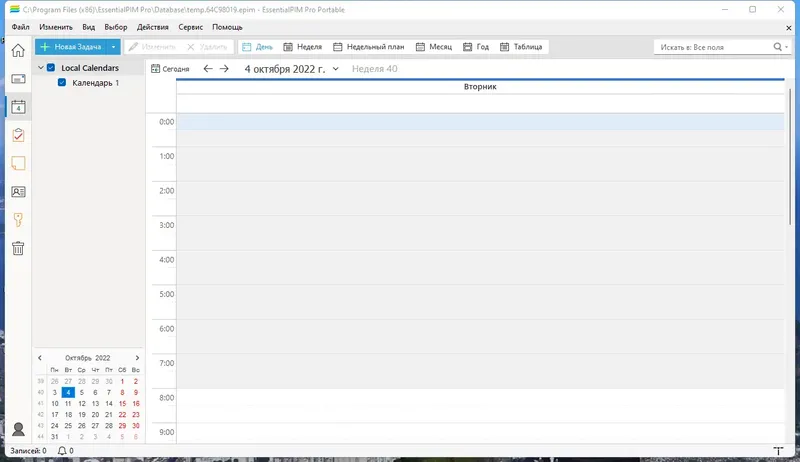The height and width of the screenshot is (462, 800).
Task: Click the Local Calendars tree label
Action: [90, 68]
